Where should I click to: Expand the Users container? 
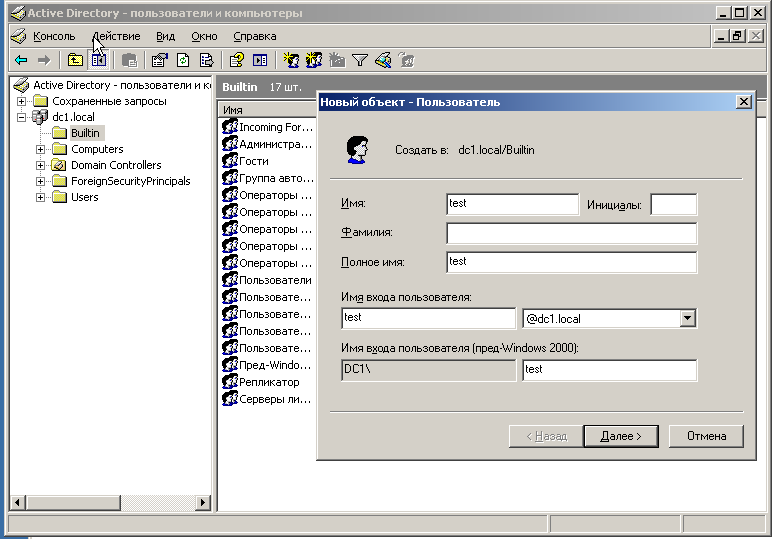pos(40,197)
